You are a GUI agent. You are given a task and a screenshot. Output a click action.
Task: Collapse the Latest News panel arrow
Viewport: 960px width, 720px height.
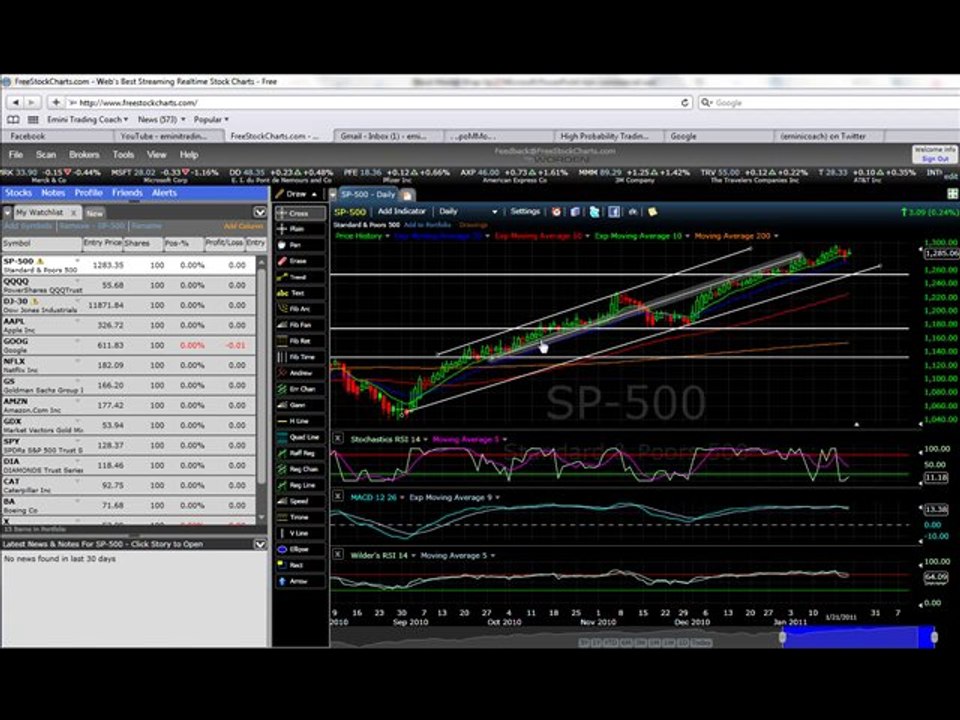260,544
